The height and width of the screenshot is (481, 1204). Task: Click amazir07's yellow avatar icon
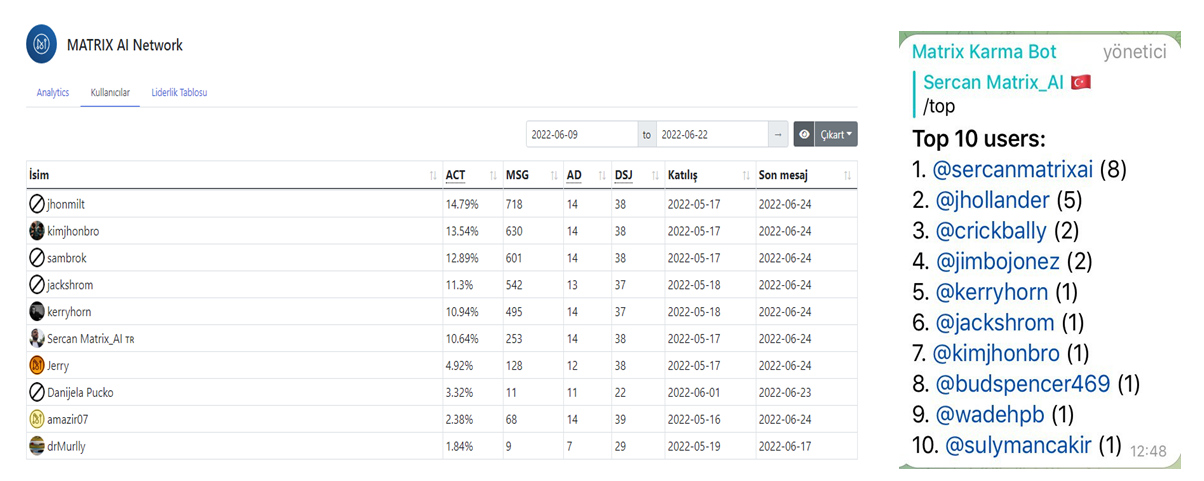click(x=37, y=419)
